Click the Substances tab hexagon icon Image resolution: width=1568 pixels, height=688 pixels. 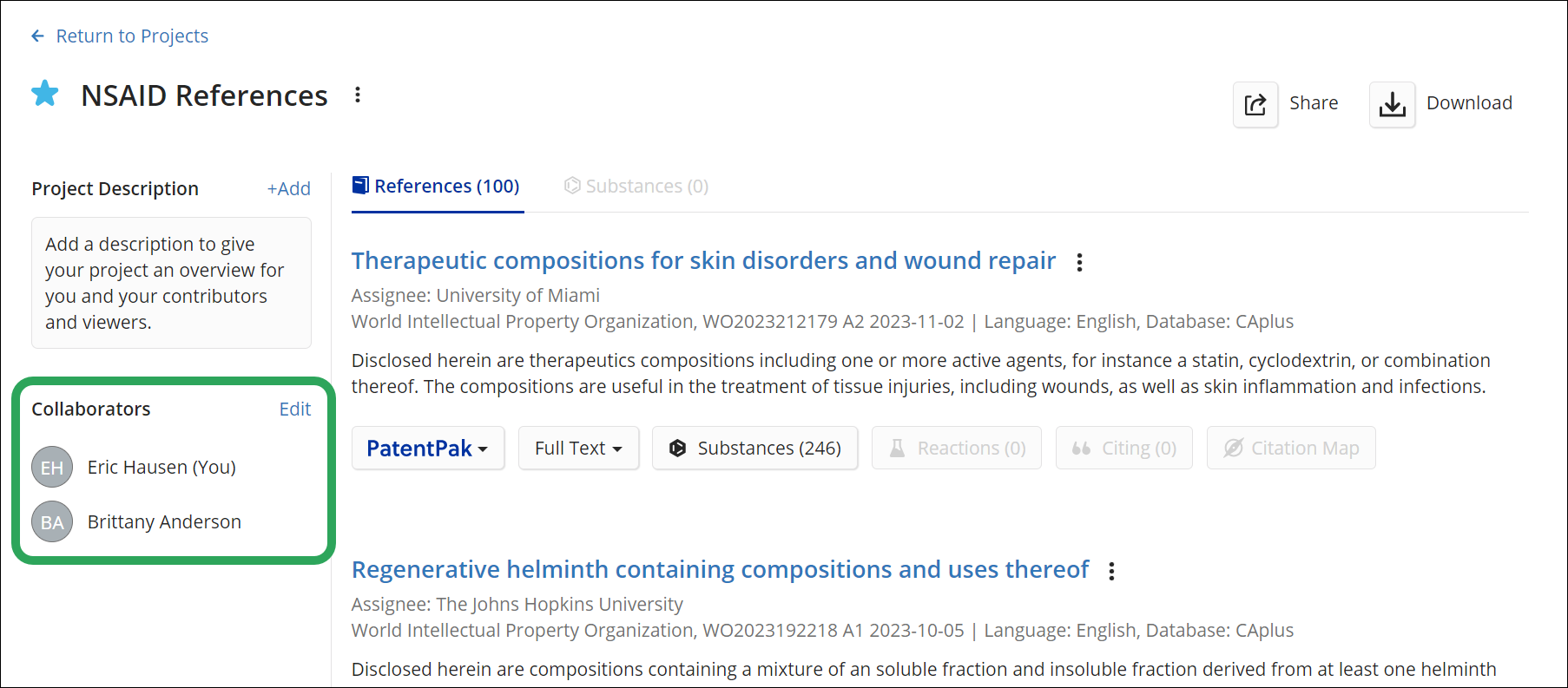tap(572, 186)
